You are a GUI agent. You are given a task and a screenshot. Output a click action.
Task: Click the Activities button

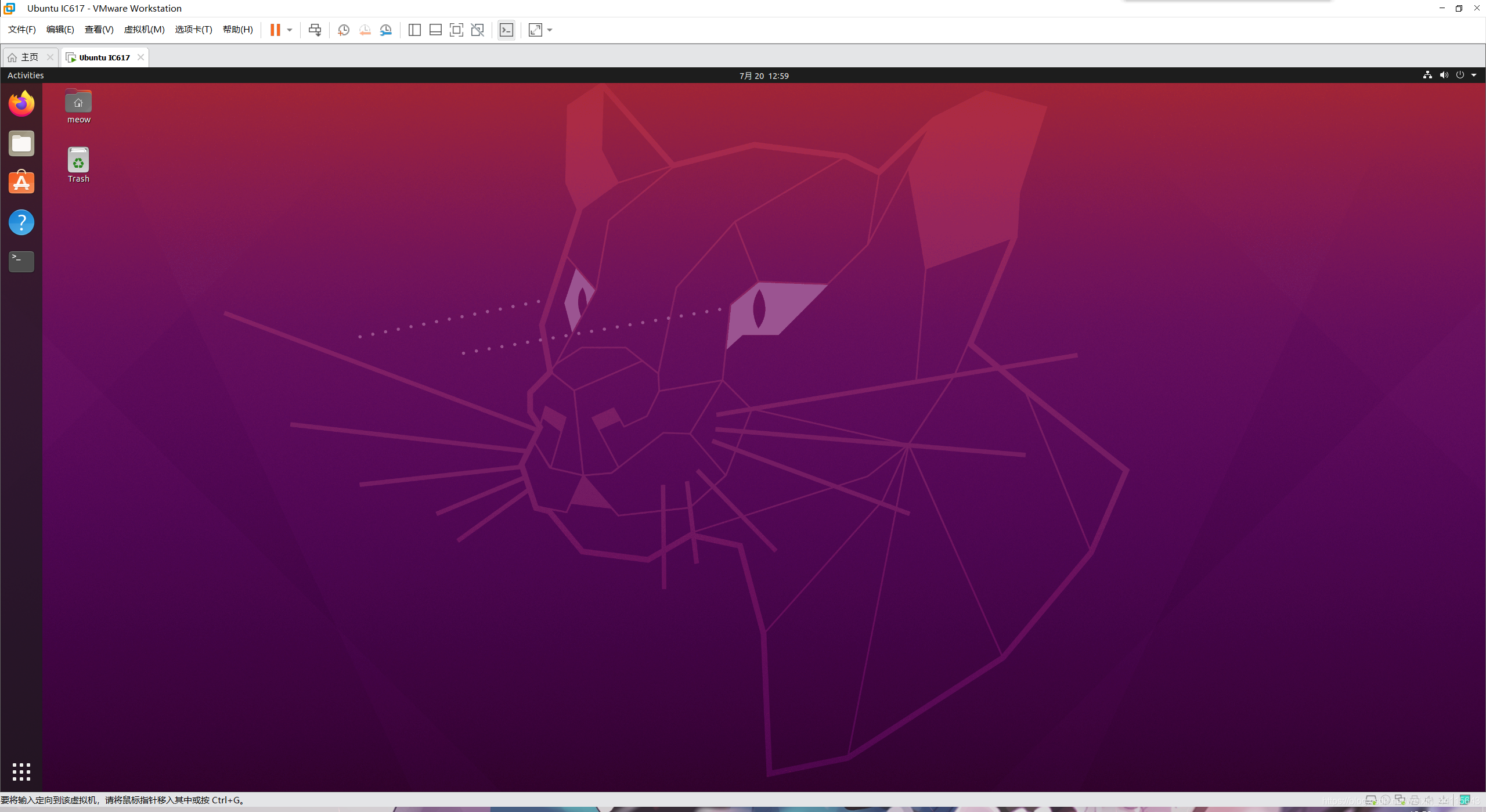click(26, 75)
